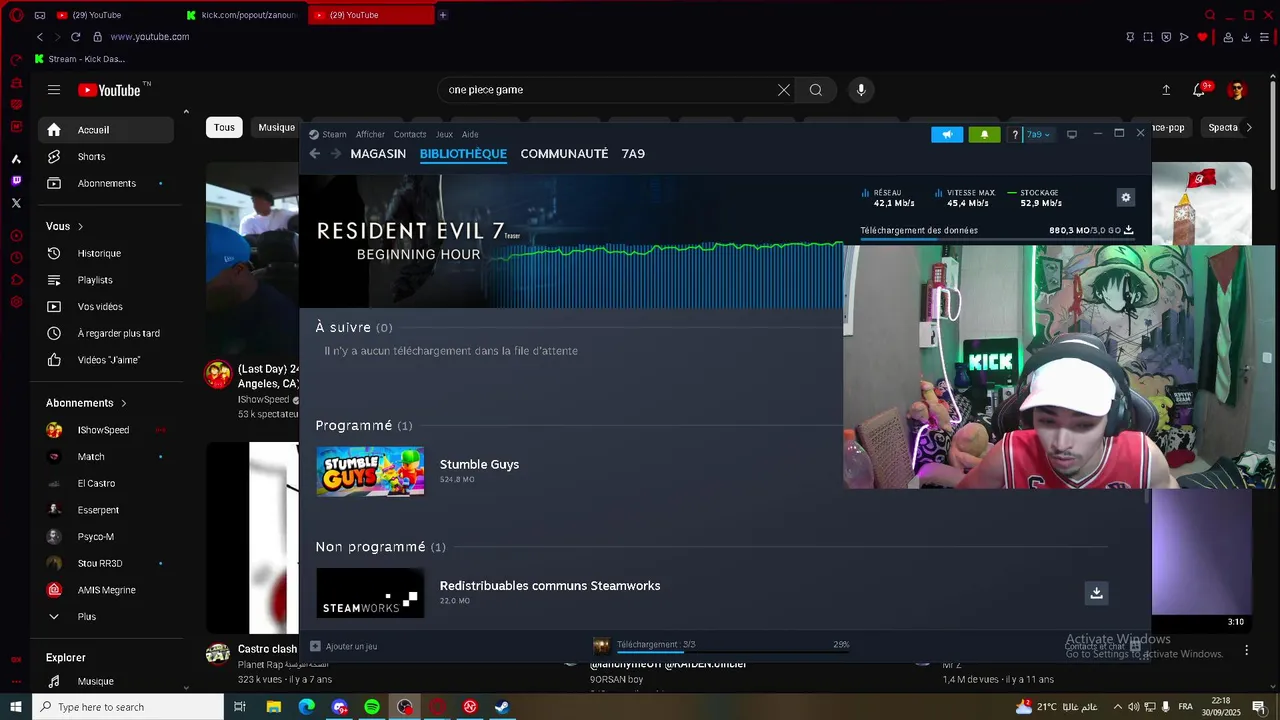
Task: Expand the Vous section chevron
Action: click(80, 227)
